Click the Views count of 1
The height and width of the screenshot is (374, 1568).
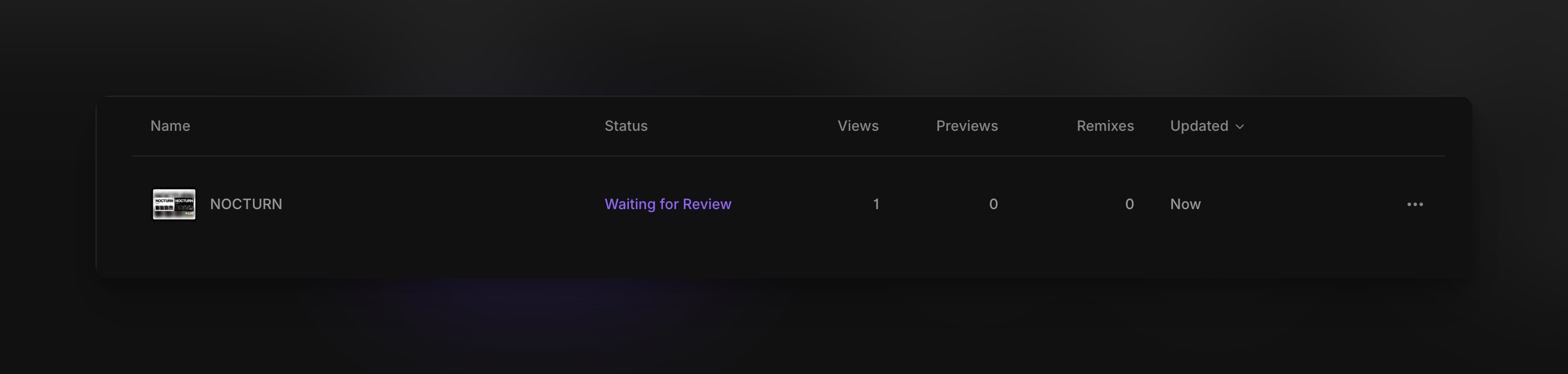(876, 204)
